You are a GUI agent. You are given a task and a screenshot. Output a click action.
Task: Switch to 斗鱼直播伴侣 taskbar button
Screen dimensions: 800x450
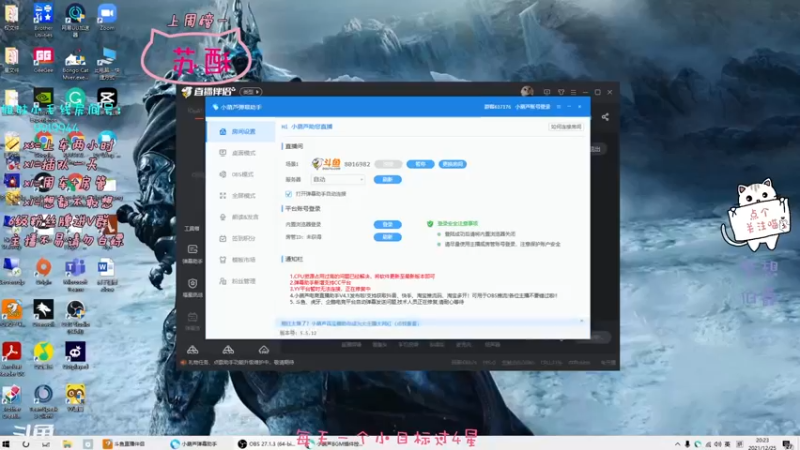click(126, 444)
